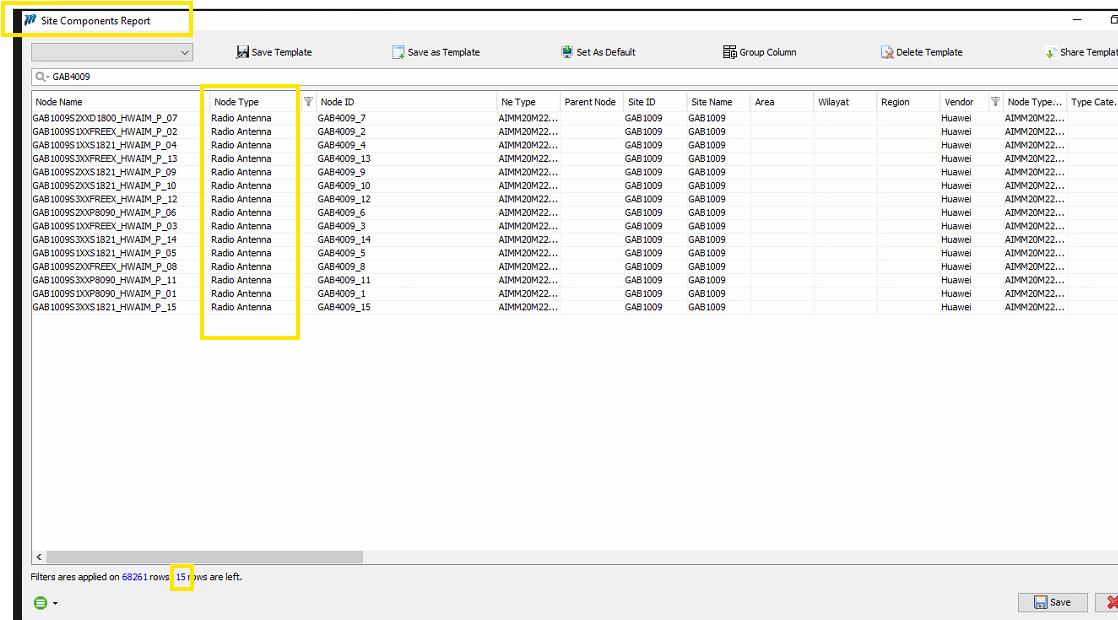1118x620 pixels.
Task: Expand the search magnifier options dropdown
Action: tap(43, 77)
